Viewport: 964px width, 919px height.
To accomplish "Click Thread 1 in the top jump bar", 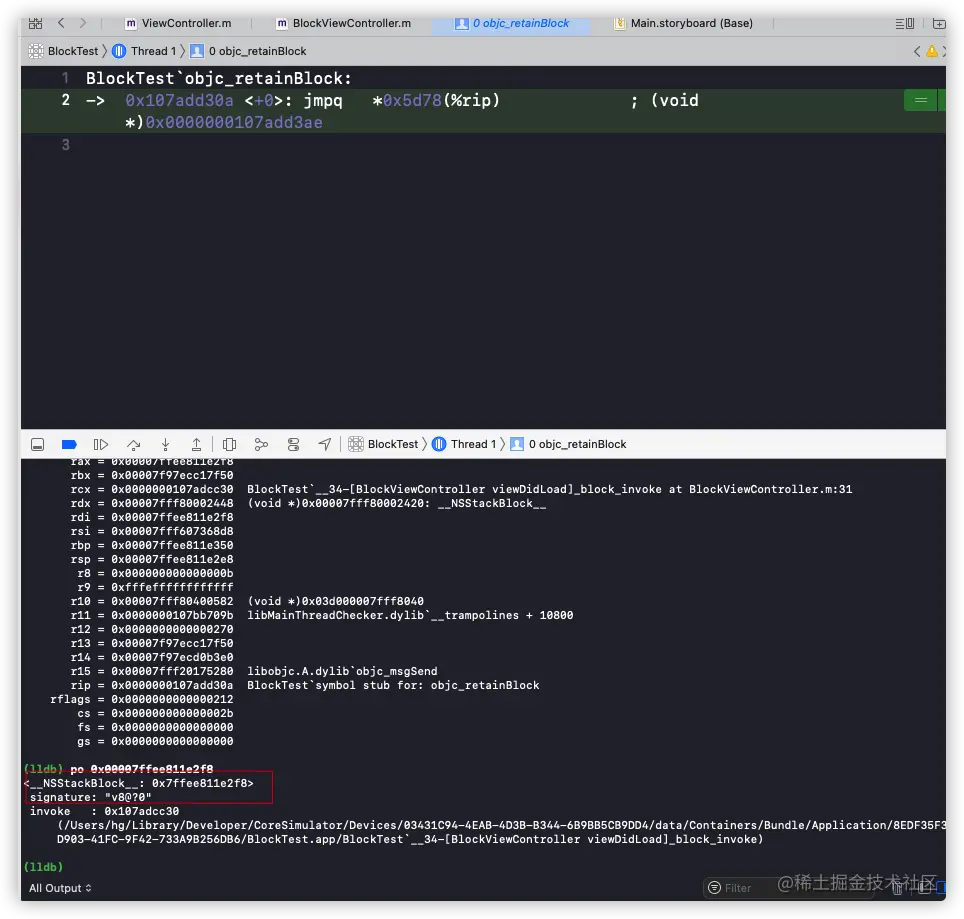I will pyautogui.click(x=145, y=51).
